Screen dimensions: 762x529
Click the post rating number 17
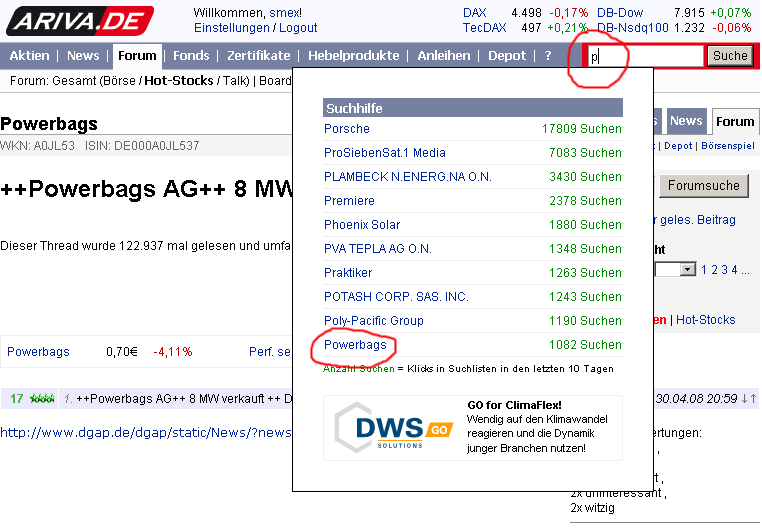[17, 399]
